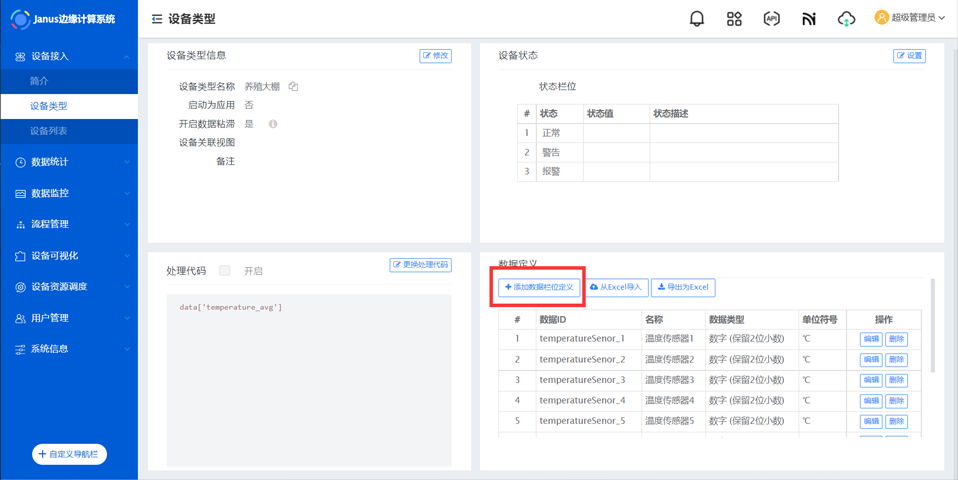Open the apps grid icon in header
Viewport: 958px width, 480px height.
[734, 18]
